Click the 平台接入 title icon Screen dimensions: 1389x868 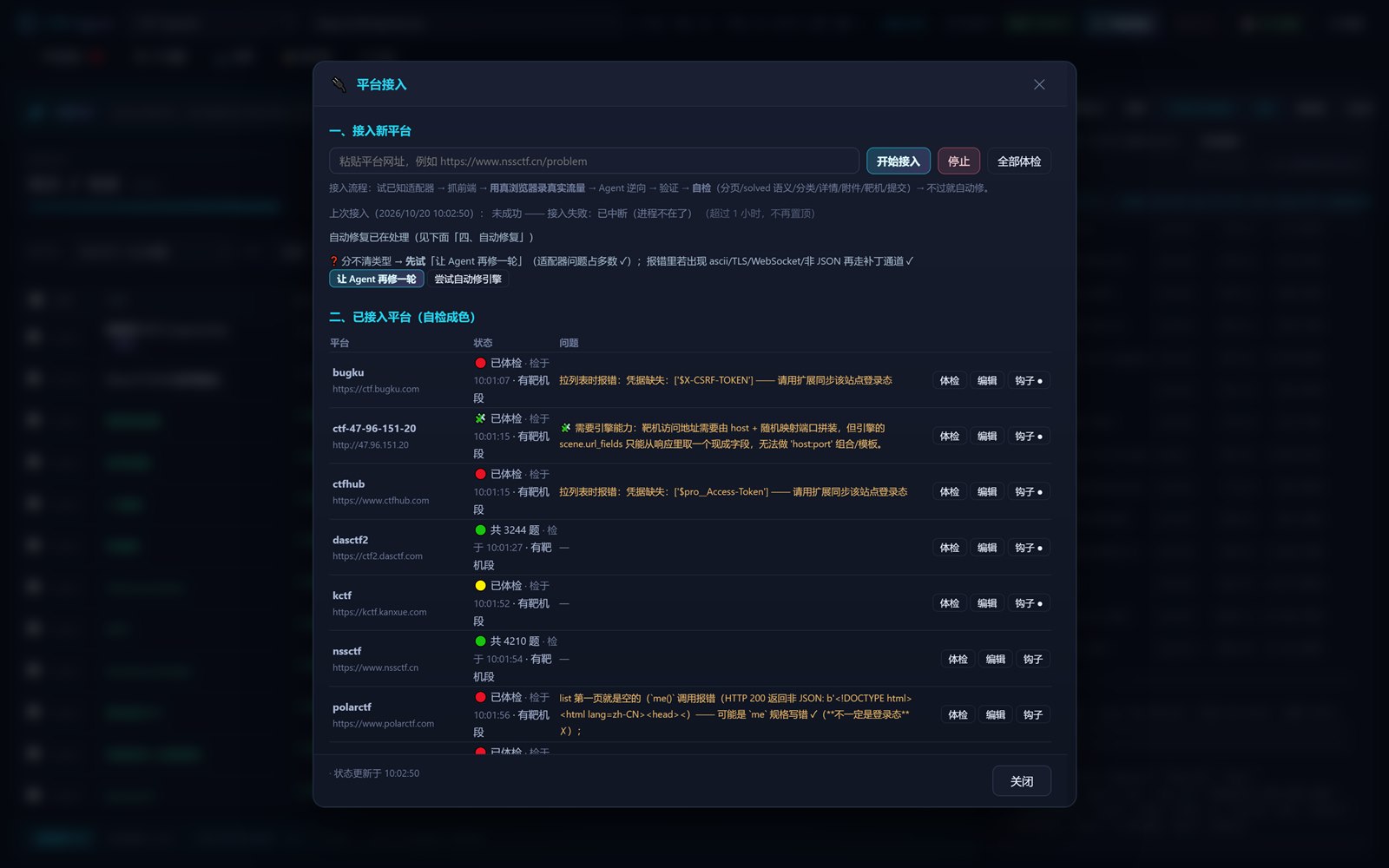pyautogui.click(x=339, y=84)
